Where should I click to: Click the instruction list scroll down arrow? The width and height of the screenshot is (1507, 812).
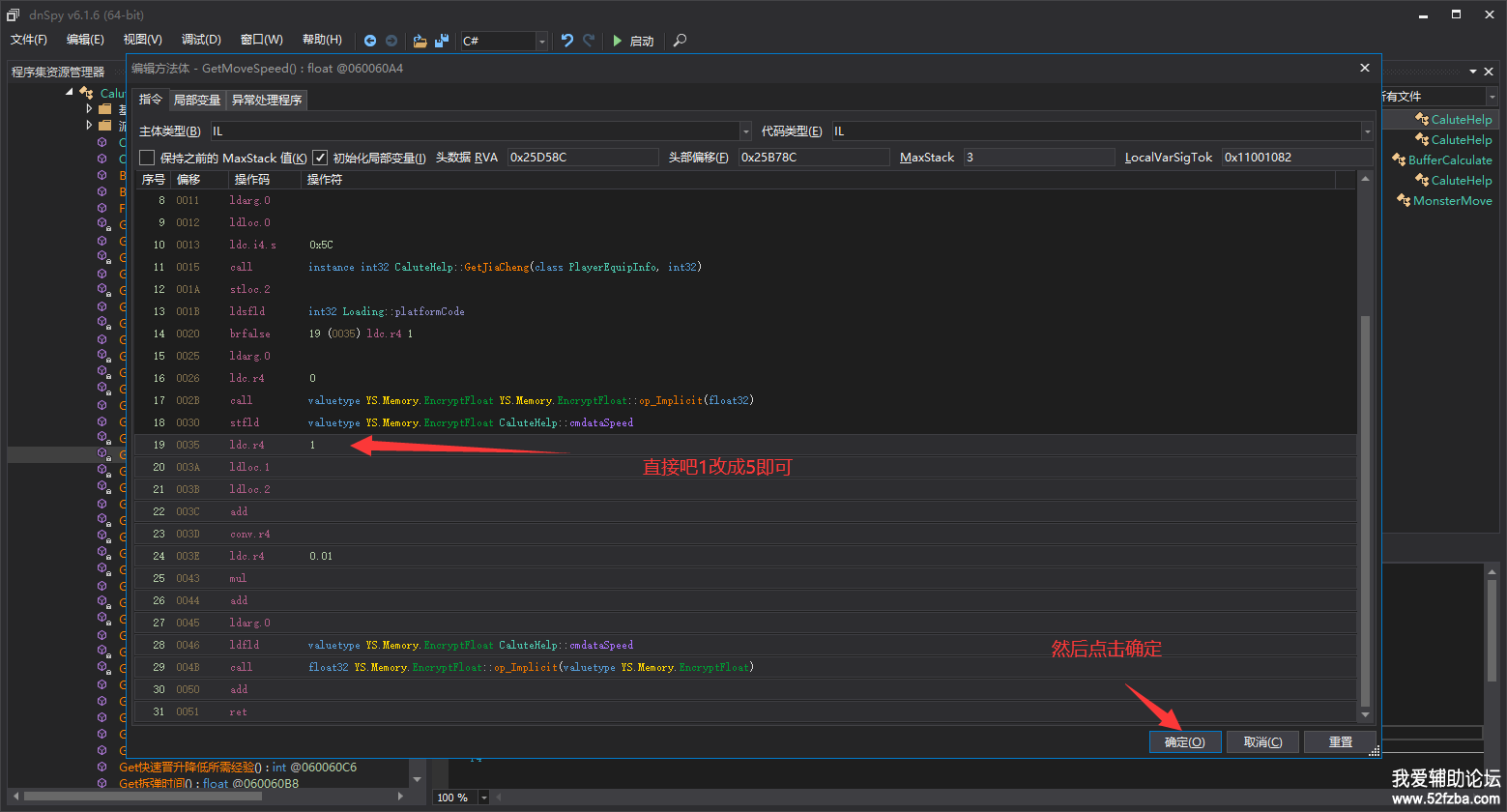[x=1365, y=714]
